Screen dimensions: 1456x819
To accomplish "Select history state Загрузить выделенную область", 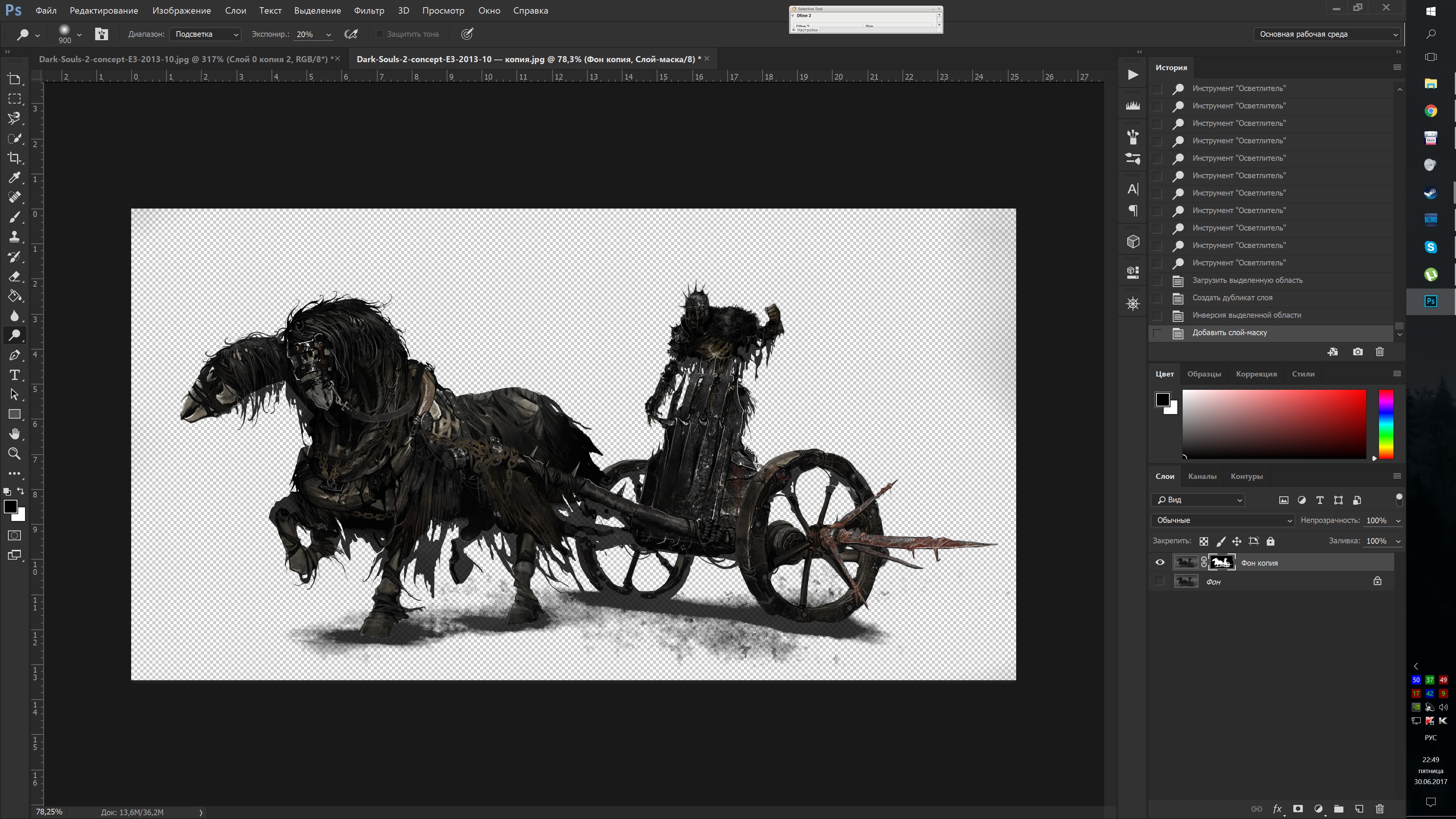I will tap(1247, 280).
